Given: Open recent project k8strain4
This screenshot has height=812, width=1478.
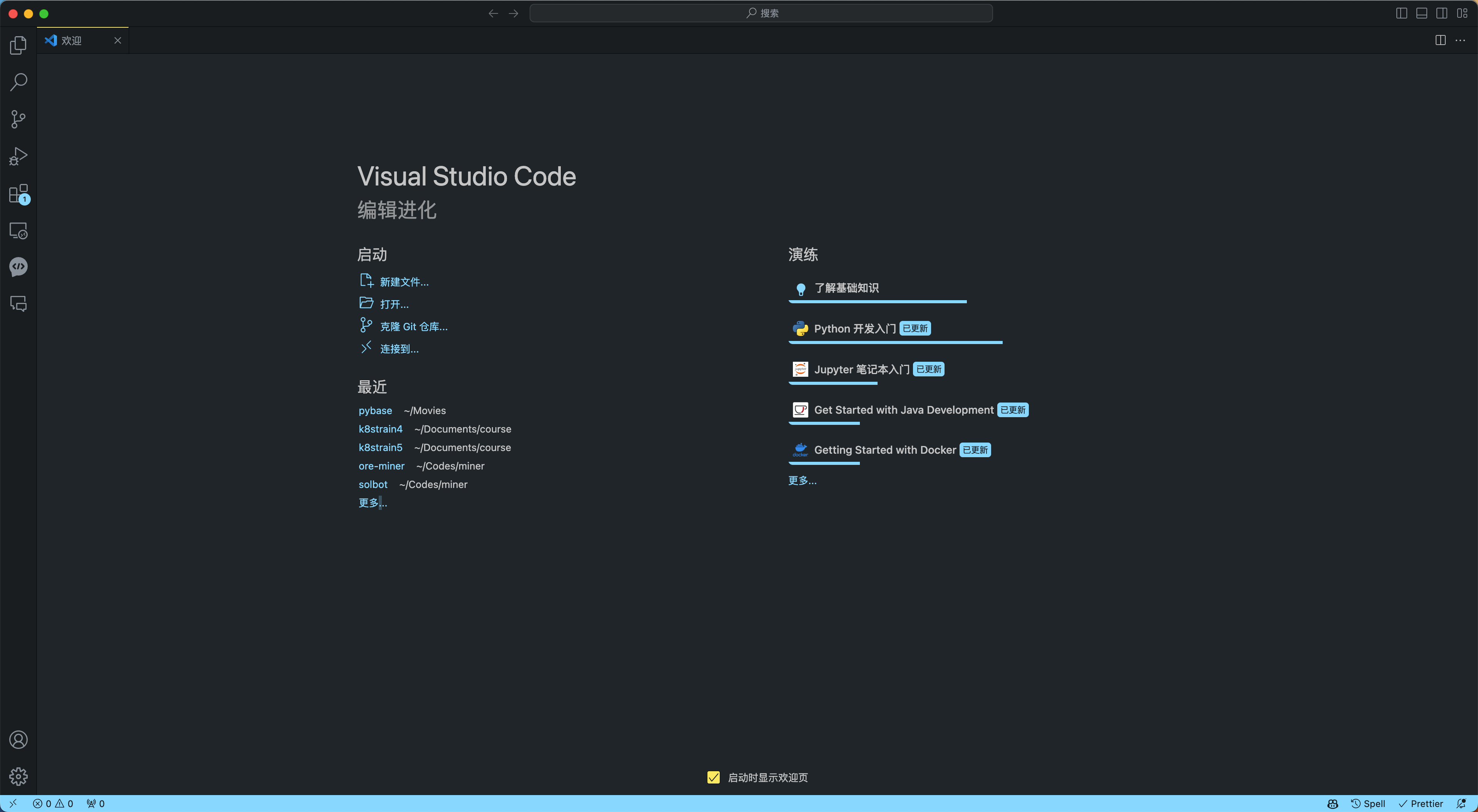Looking at the screenshot, I should point(380,429).
